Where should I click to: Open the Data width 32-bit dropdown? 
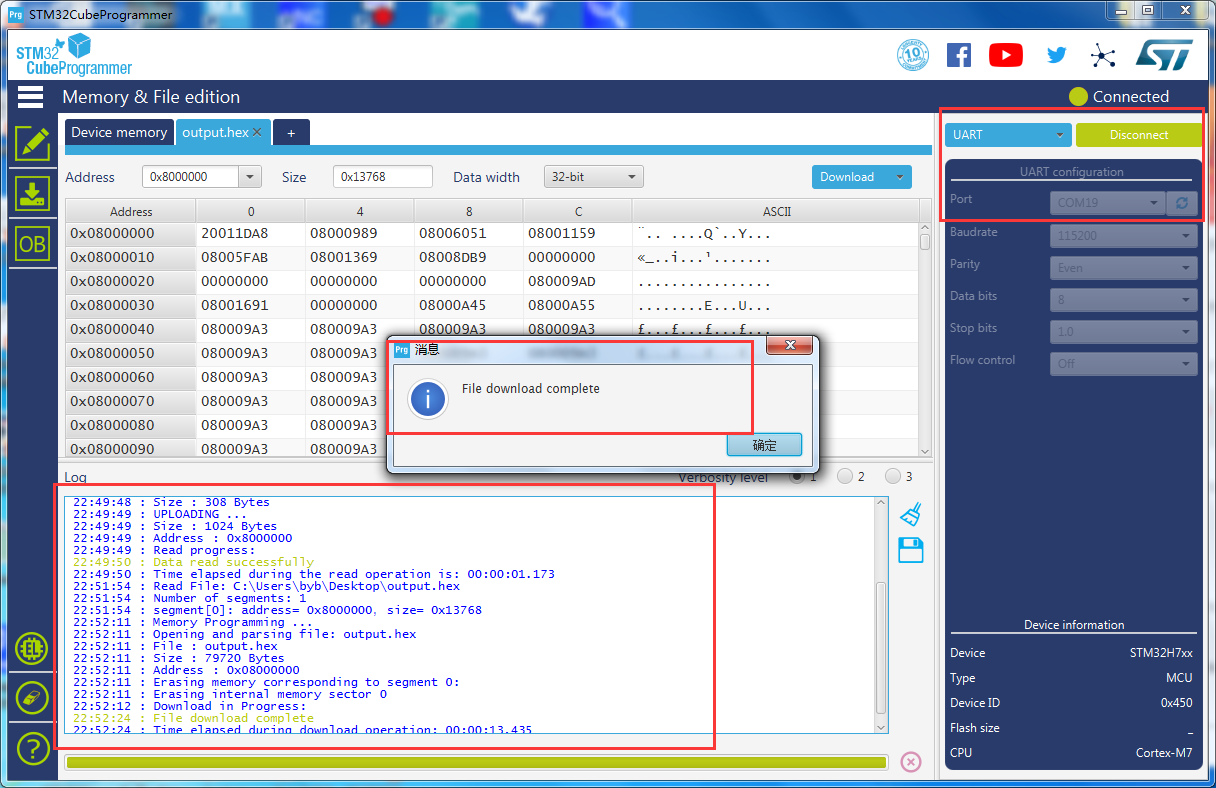(593, 177)
